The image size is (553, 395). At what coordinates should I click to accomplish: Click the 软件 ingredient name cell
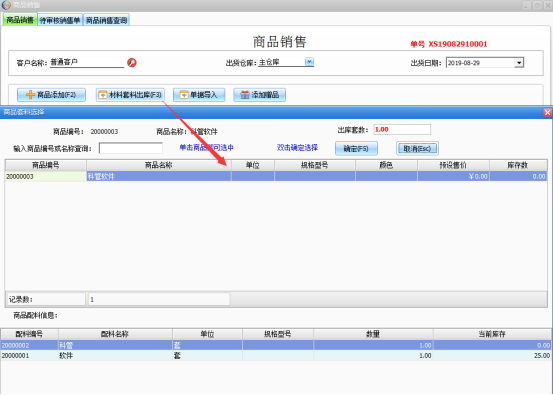coord(115,356)
